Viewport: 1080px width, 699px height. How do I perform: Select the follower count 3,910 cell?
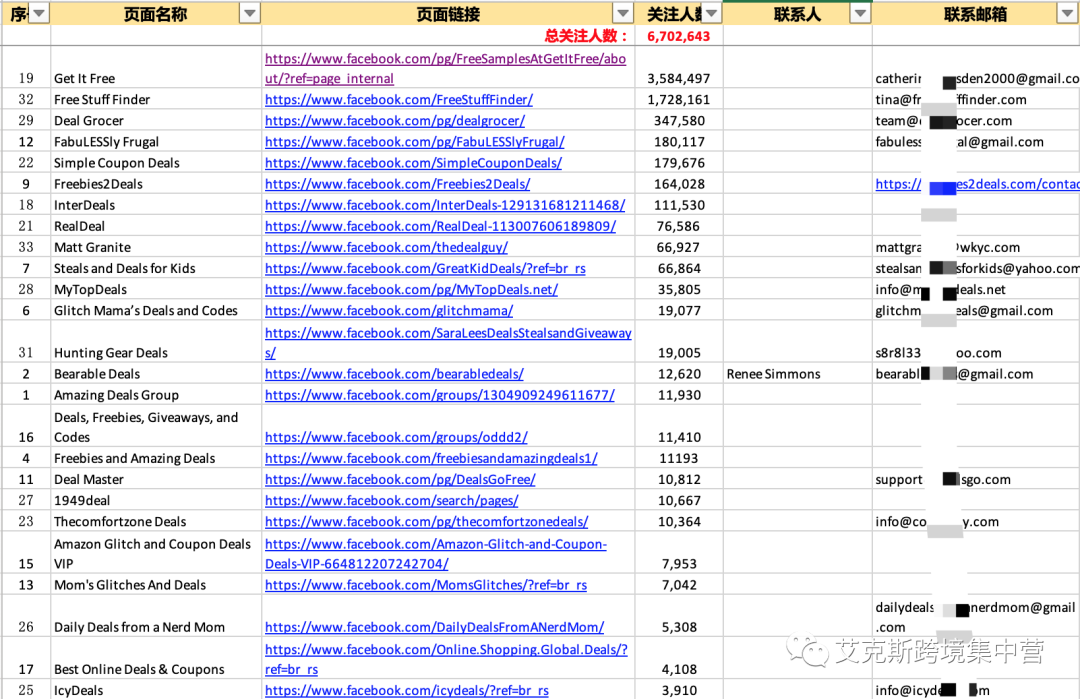pyautogui.click(x=678, y=690)
